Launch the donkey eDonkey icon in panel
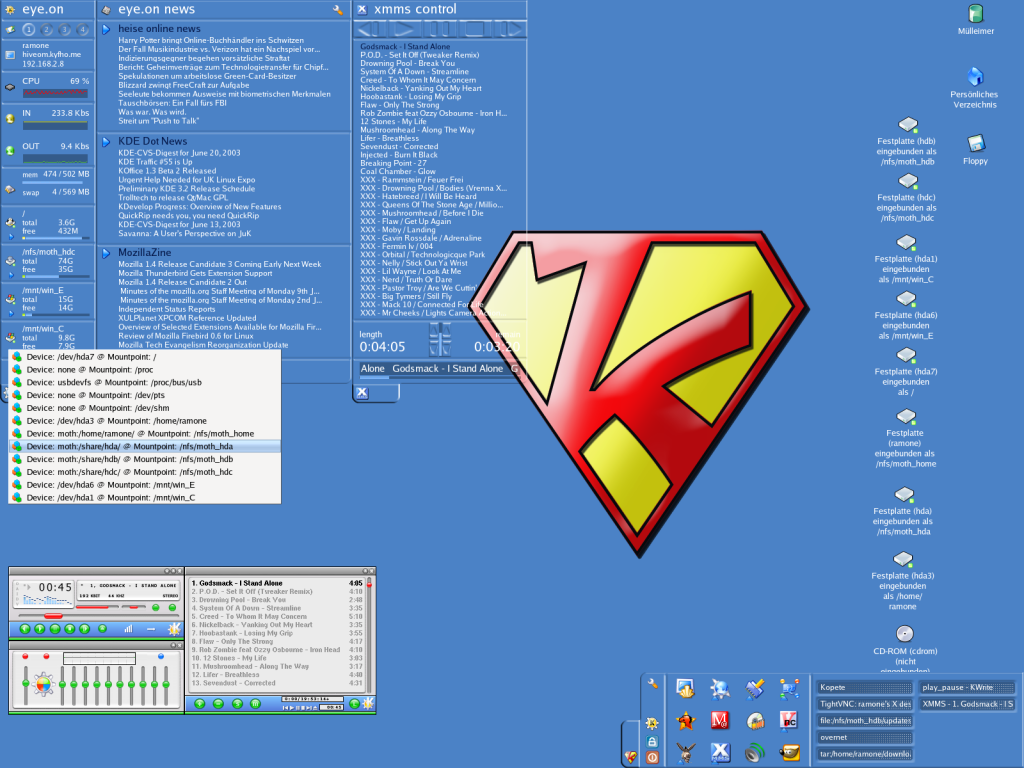 685,753
